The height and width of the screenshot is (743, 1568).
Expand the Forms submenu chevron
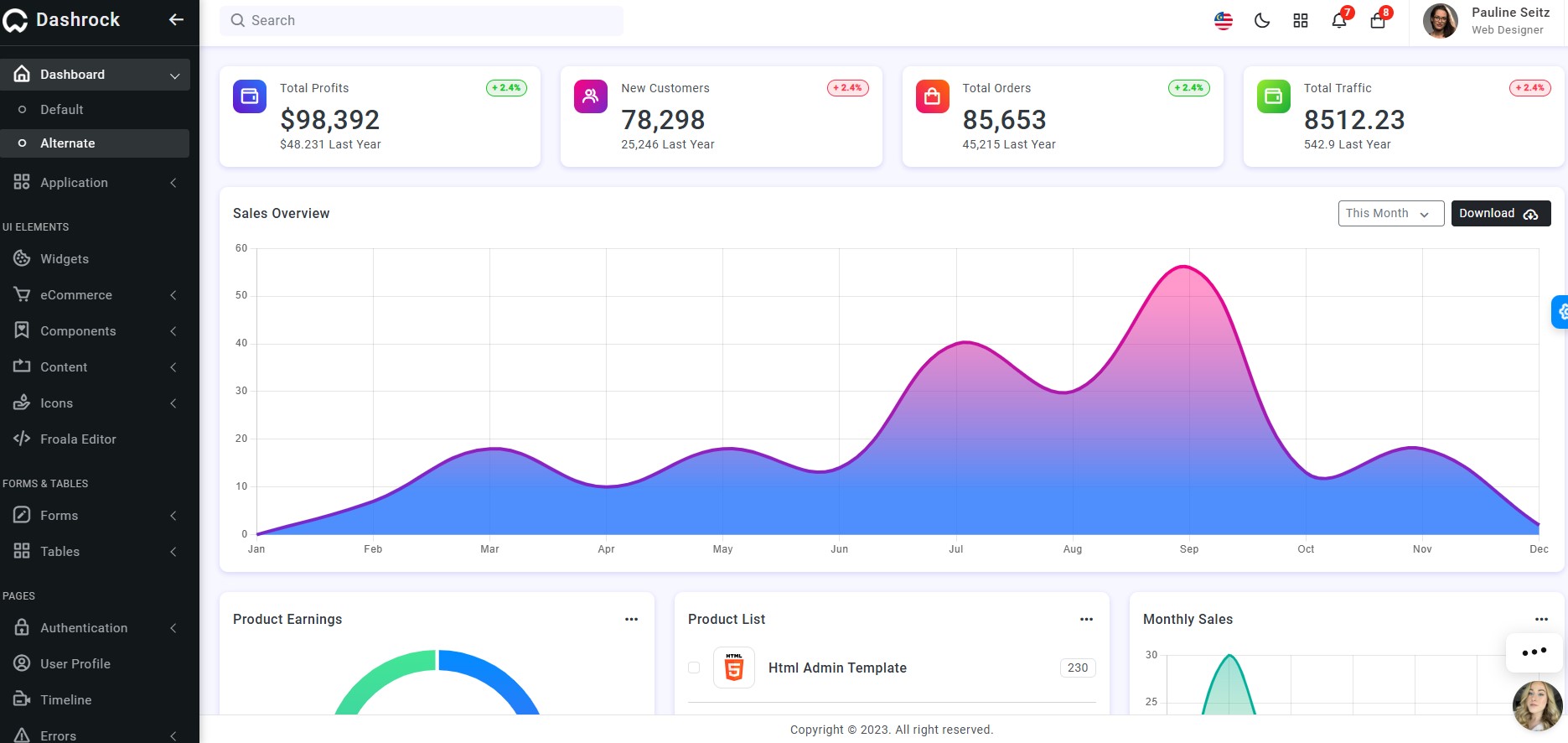[x=173, y=516]
